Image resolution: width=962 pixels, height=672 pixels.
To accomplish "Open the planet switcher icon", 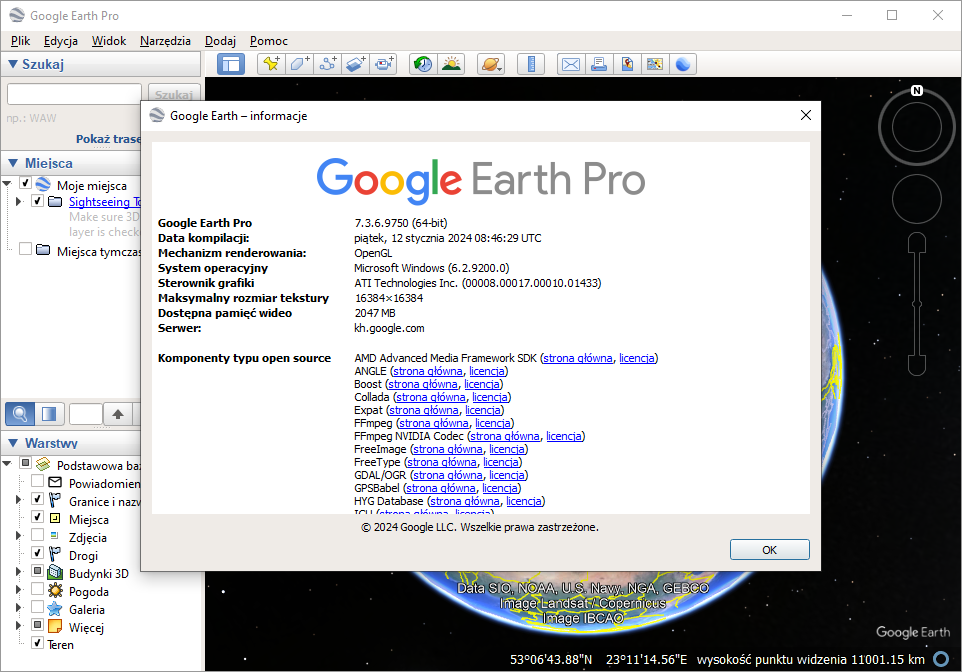I will click(491, 64).
